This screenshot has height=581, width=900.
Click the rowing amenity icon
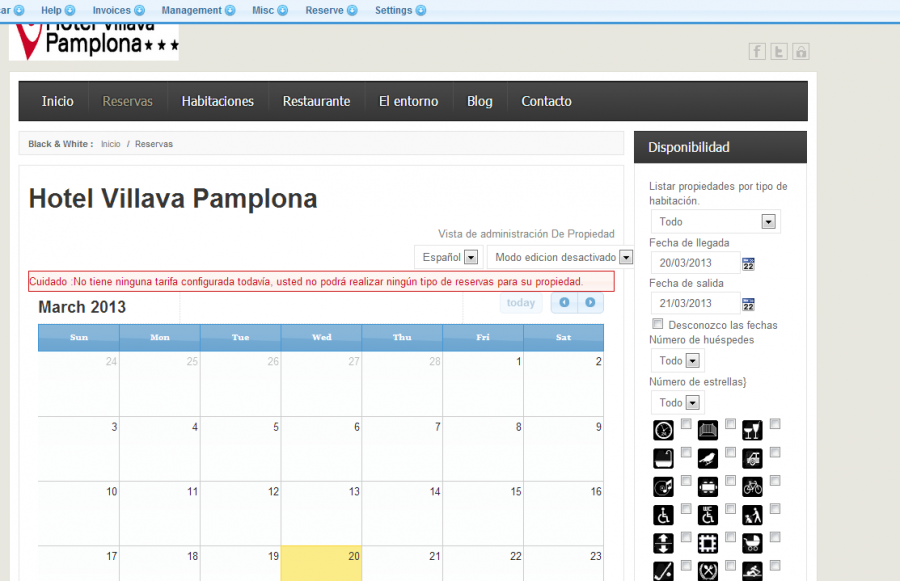pyautogui.click(x=752, y=571)
